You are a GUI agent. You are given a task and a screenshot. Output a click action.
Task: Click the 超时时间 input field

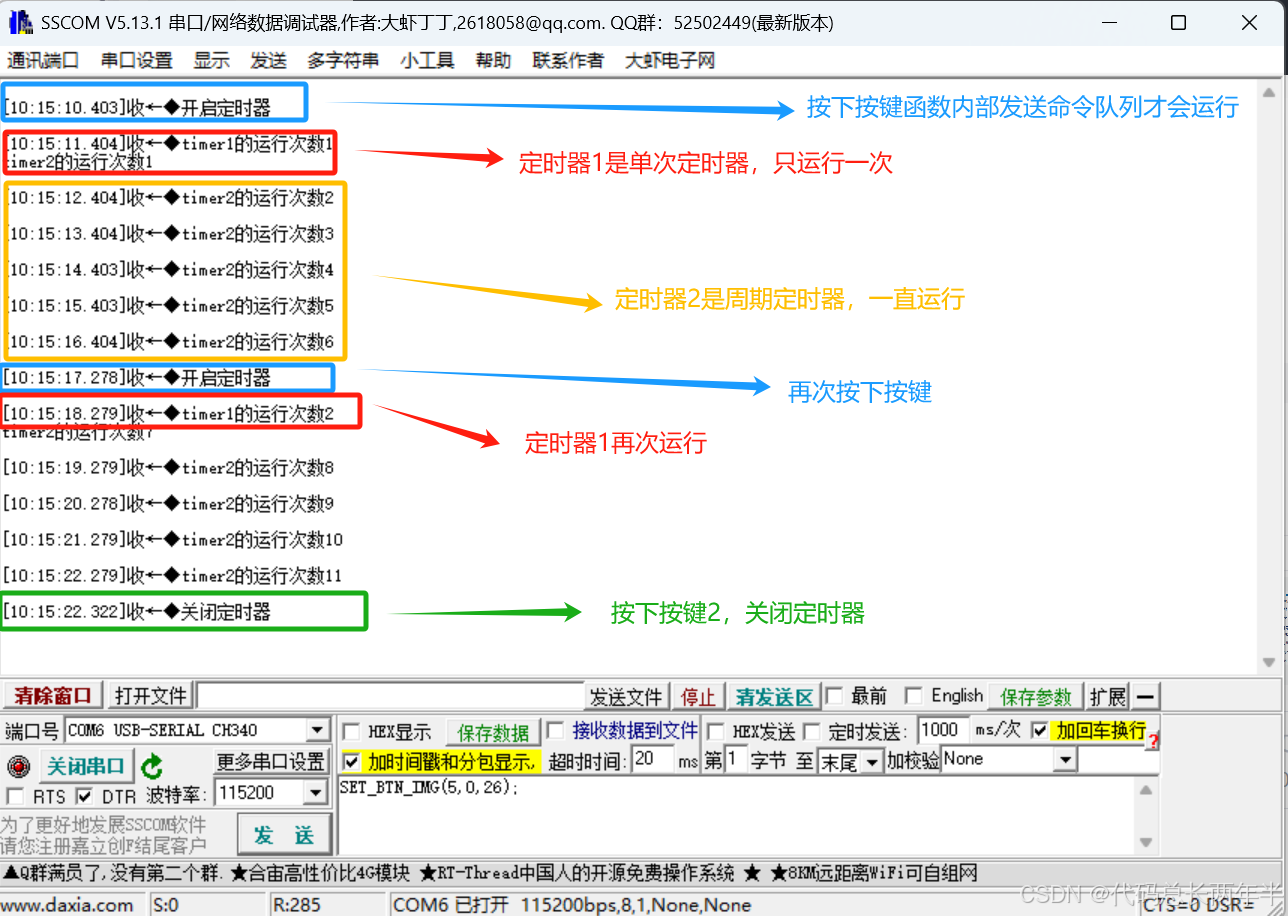click(x=652, y=760)
